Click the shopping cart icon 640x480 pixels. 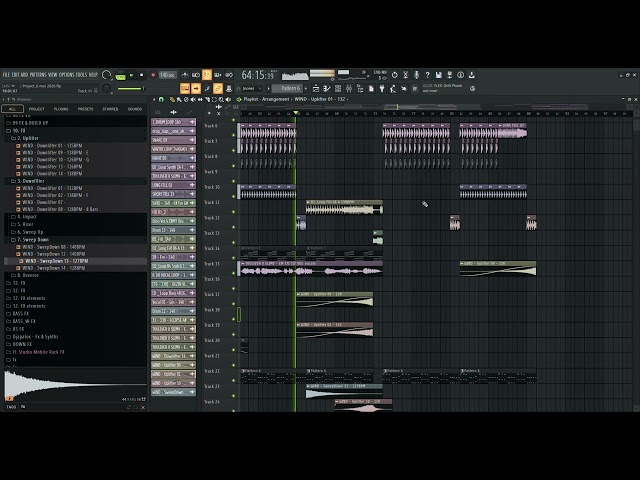click(x=415, y=89)
